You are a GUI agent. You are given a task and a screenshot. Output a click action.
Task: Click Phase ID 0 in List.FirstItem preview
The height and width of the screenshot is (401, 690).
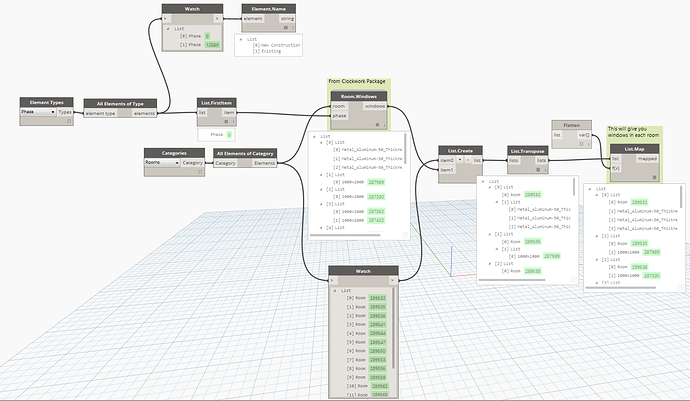229,135
